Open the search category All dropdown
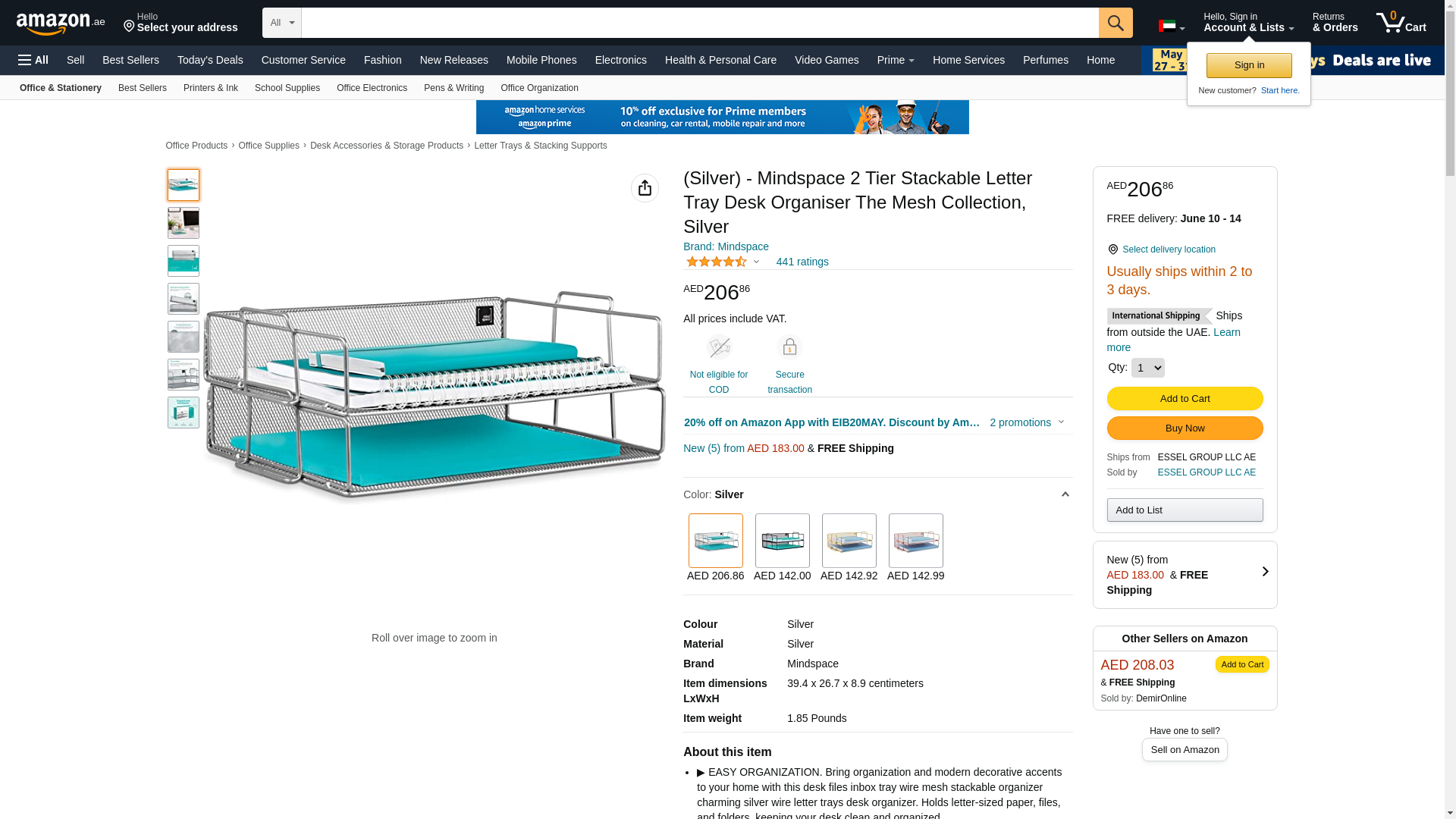The height and width of the screenshot is (819, 1456). [281, 23]
